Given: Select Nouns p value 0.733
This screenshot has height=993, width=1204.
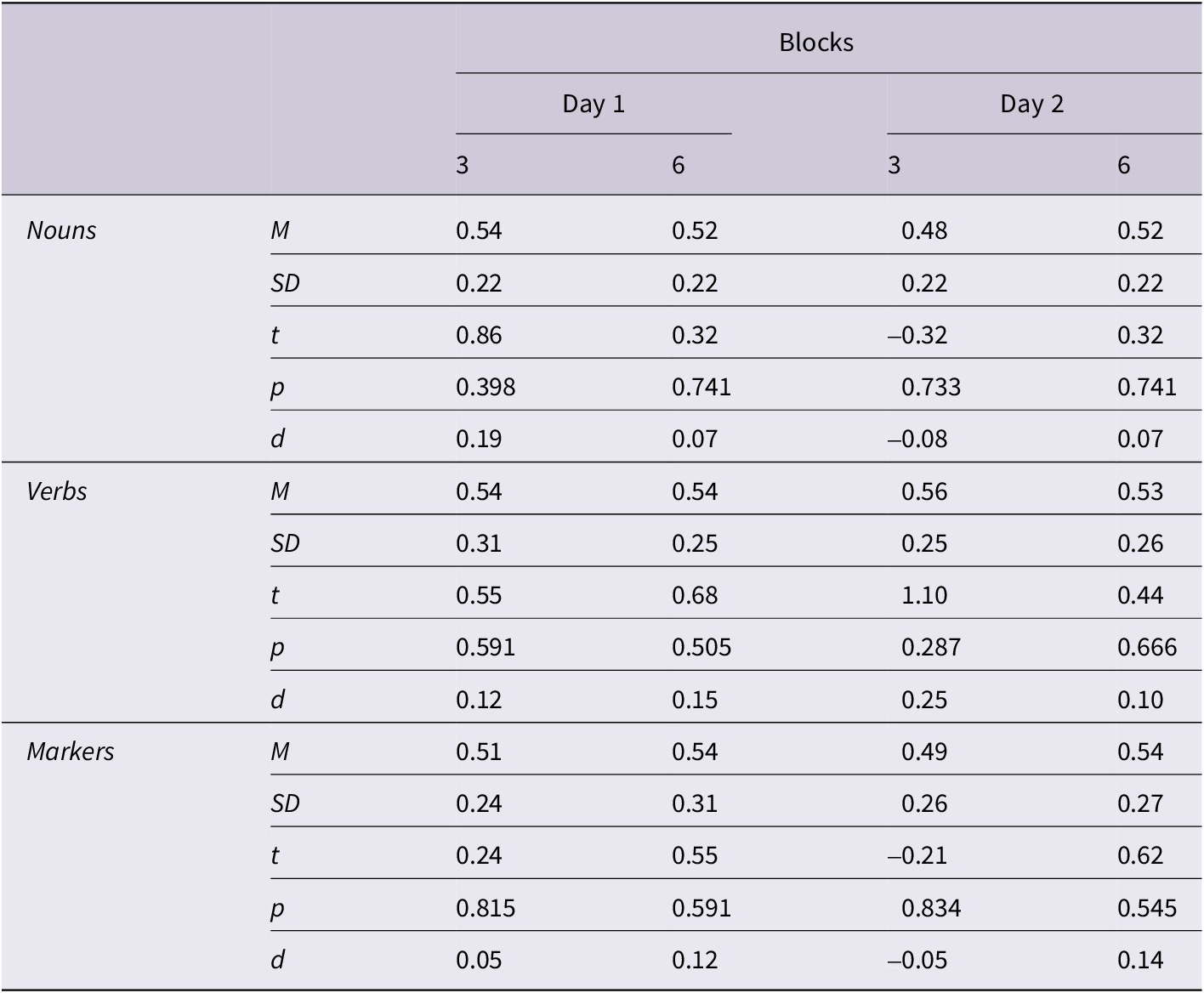Looking at the screenshot, I should (x=931, y=387).
